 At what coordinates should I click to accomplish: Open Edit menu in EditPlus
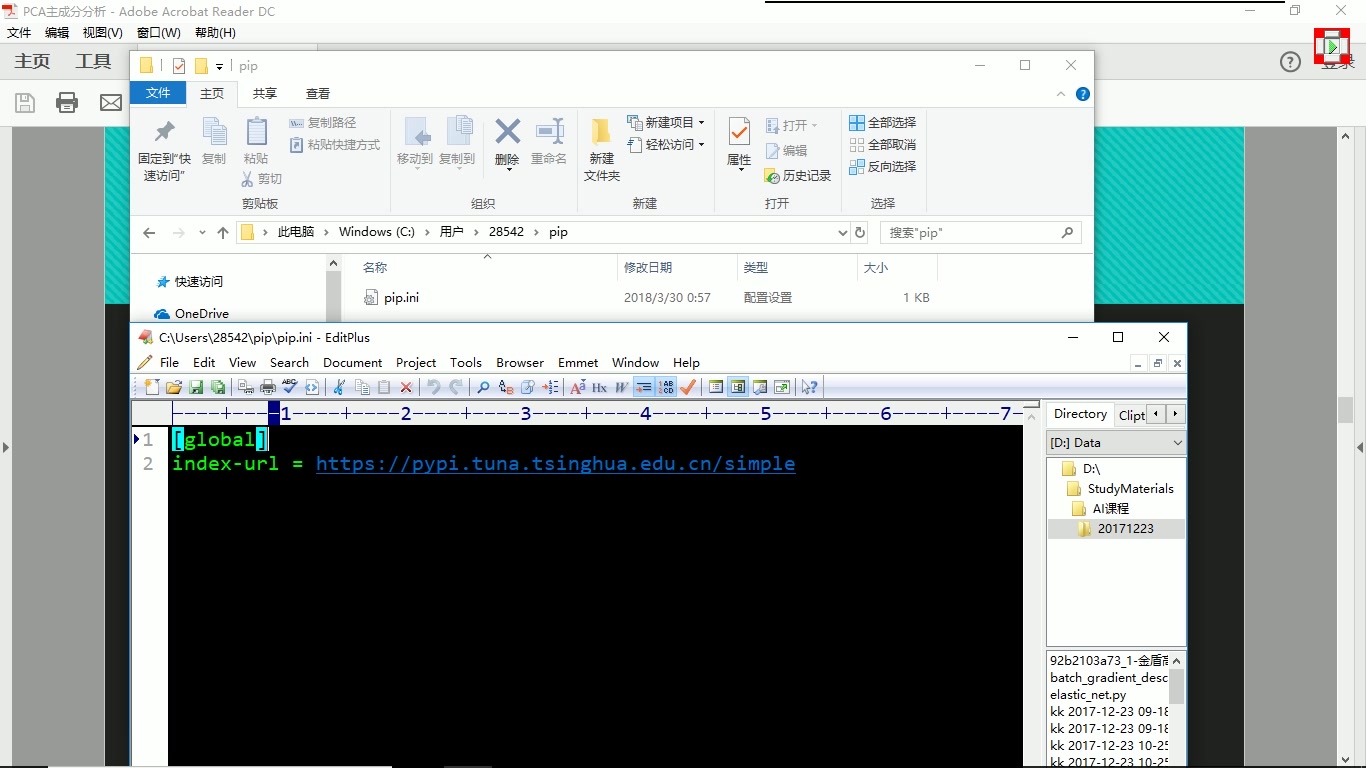coord(204,362)
